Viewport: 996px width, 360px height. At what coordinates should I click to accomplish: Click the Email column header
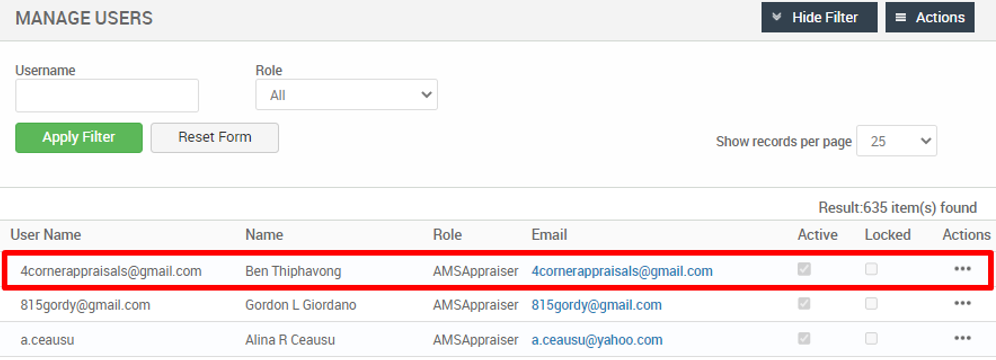[549, 235]
